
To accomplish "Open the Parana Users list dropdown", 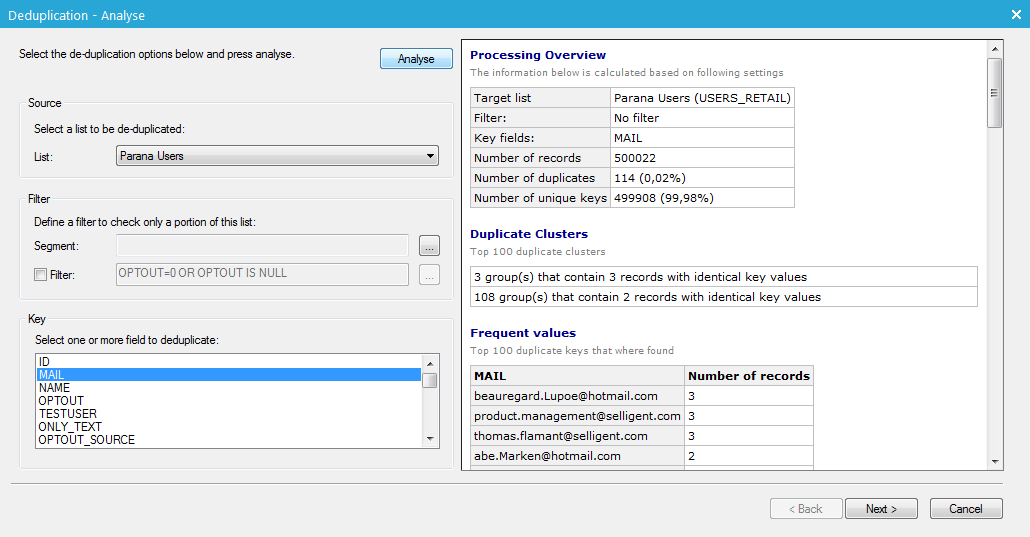I will (x=277, y=156).
